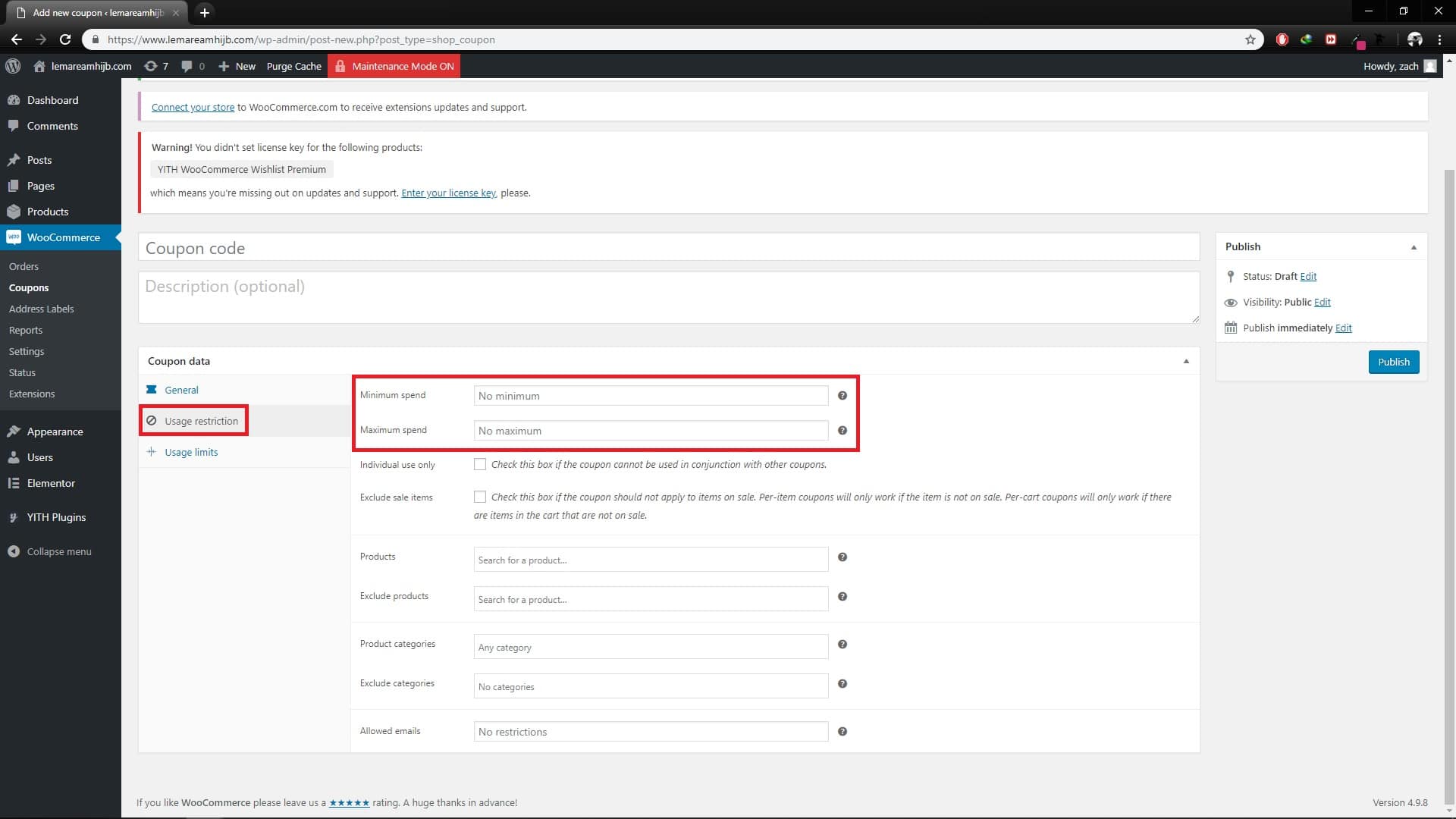The width and height of the screenshot is (1456, 819).
Task: Click the Allowed emails field
Action: (x=651, y=732)
